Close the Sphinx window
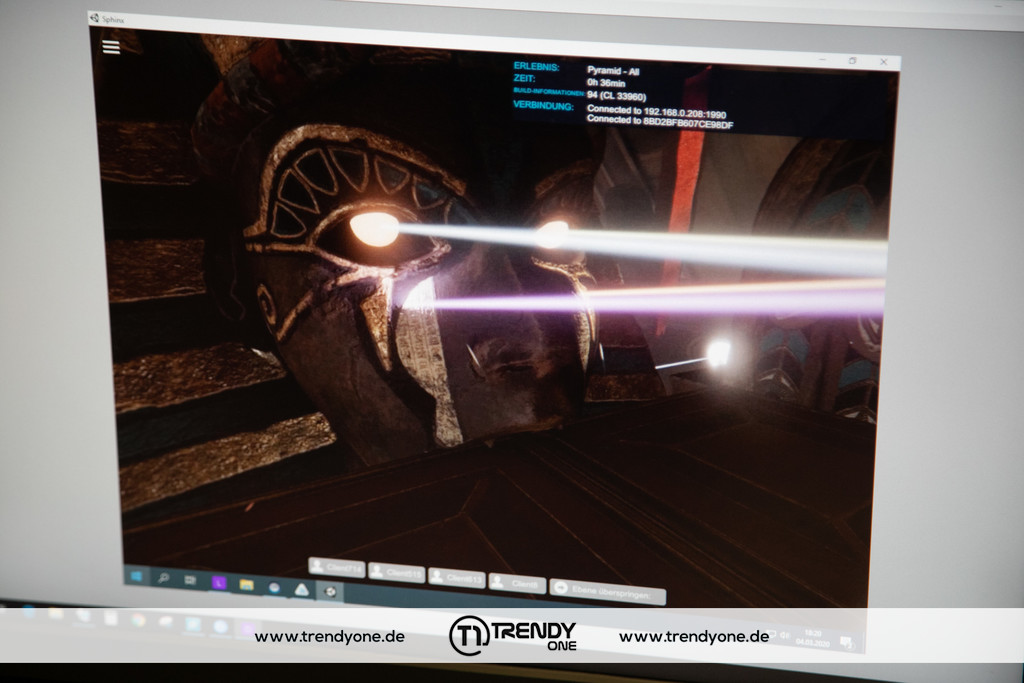The width and height of the screenshot is (1024, 683). 884,62
